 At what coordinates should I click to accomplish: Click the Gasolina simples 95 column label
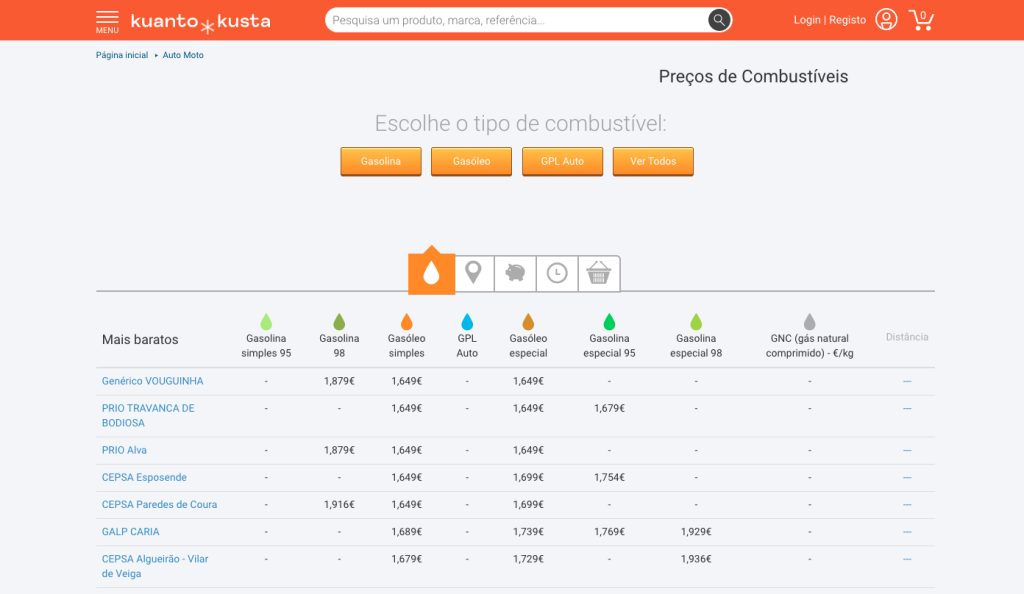point(266,346)
